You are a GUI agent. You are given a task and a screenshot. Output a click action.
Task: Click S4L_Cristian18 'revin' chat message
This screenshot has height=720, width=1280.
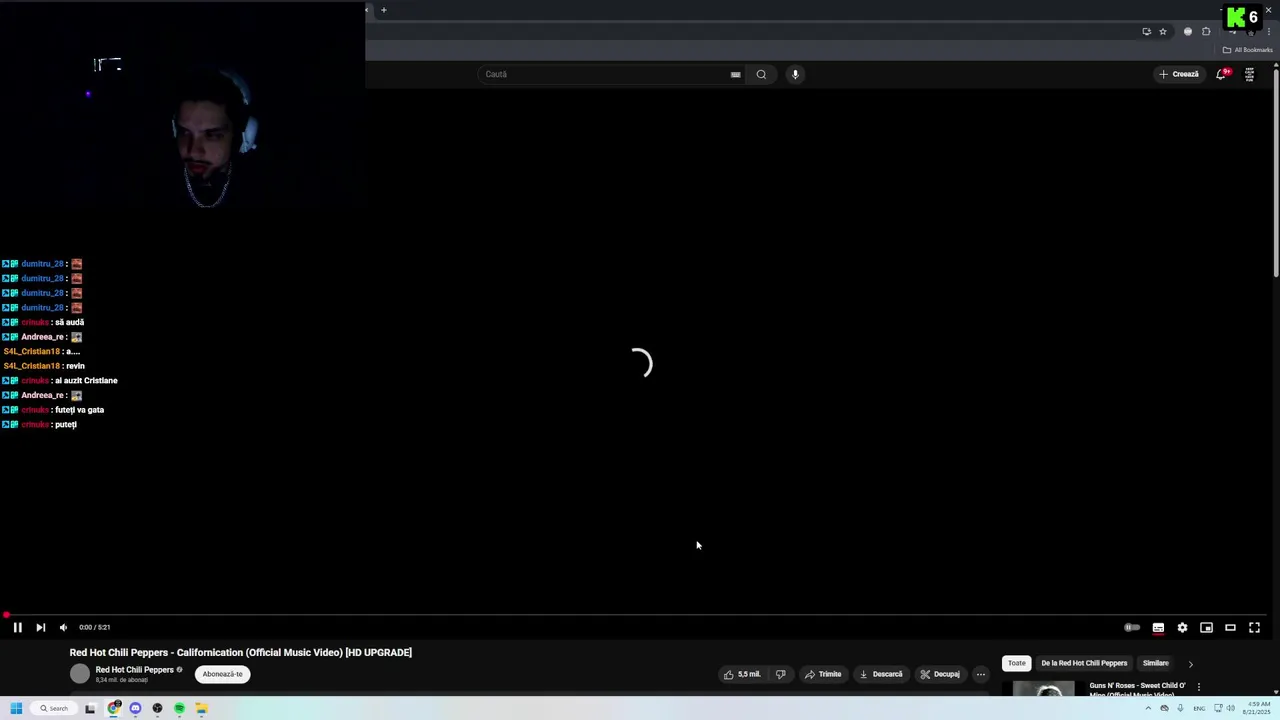(44, 366)
